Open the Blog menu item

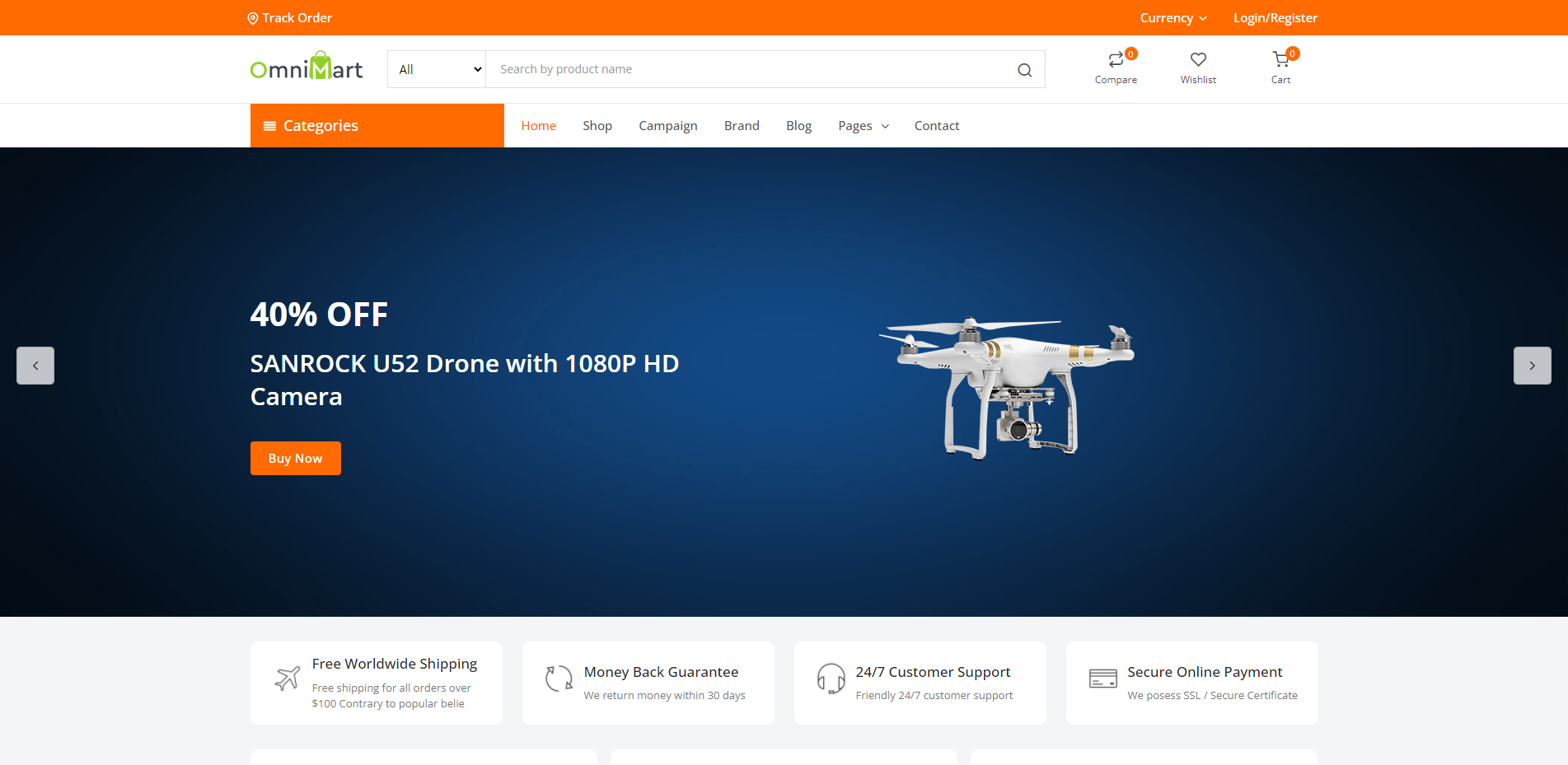point(798,126)
